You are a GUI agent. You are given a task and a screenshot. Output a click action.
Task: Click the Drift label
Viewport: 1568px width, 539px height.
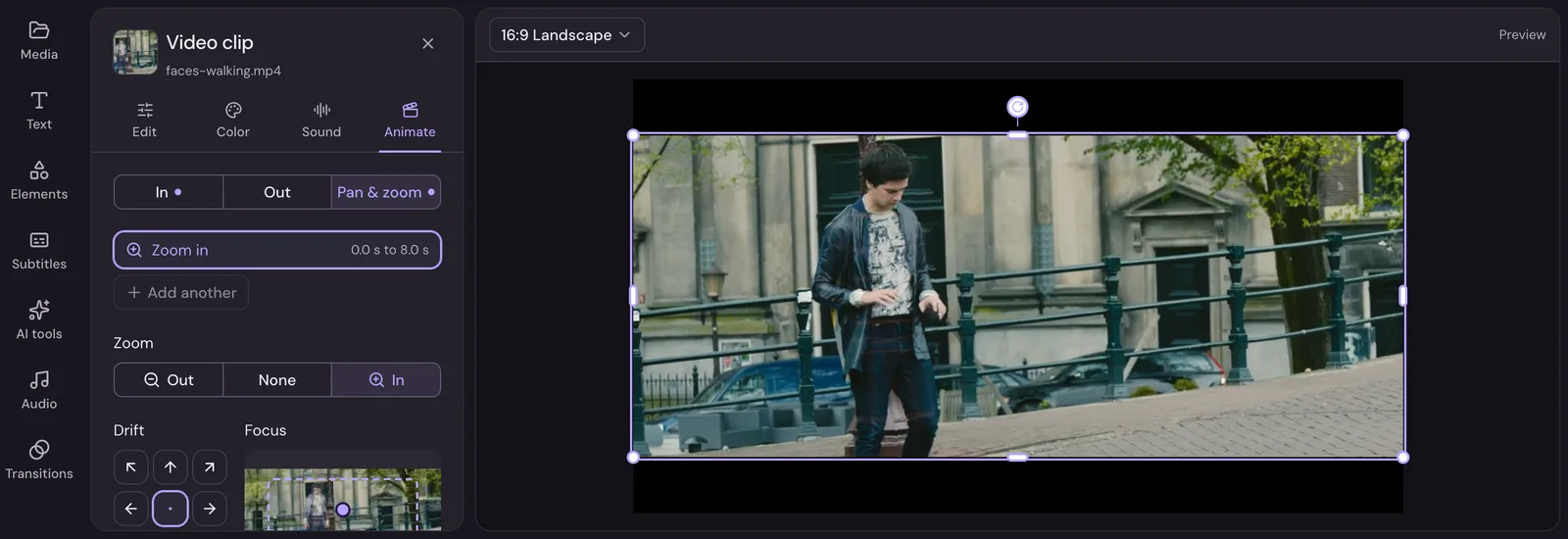point(128,430)
